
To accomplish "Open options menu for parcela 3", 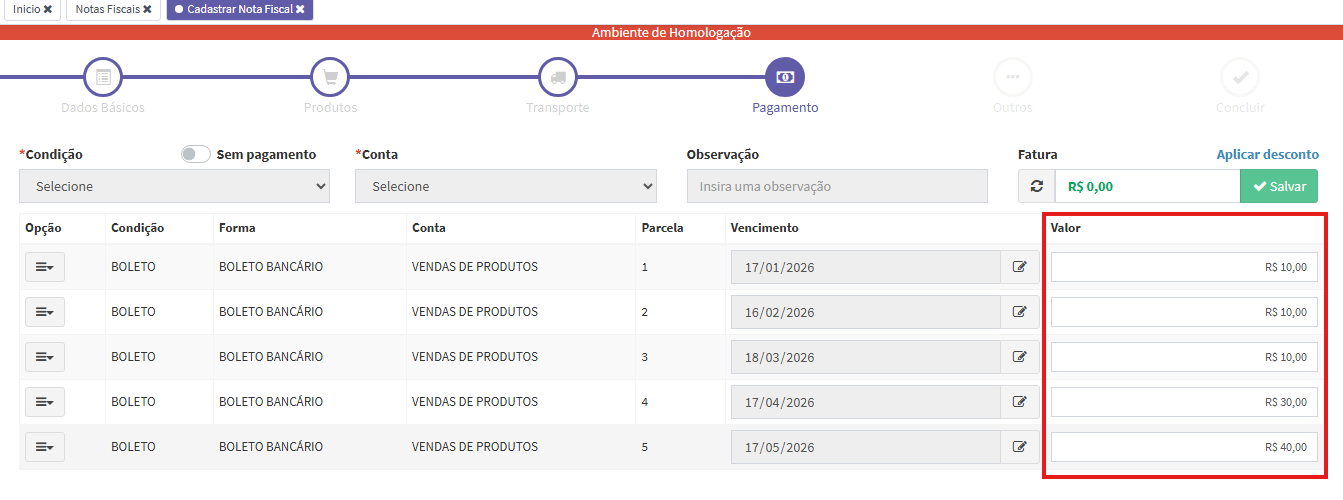I will [45, 357].
